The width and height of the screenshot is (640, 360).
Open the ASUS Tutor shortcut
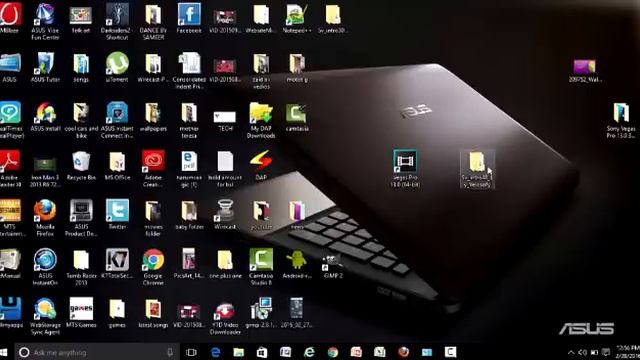click(x=45, y=67)
